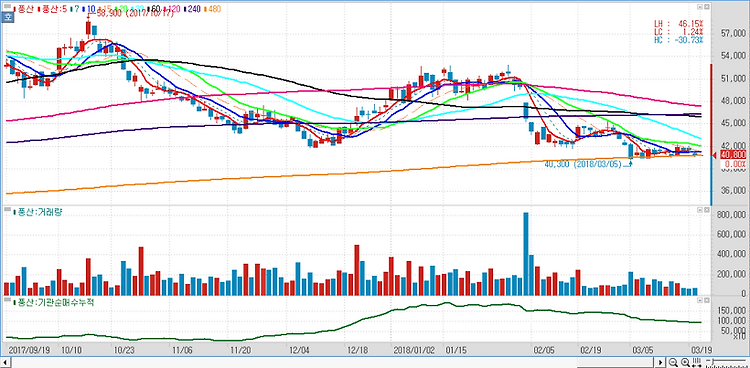Select the 10-day moving average legend

tap(89, 9)
